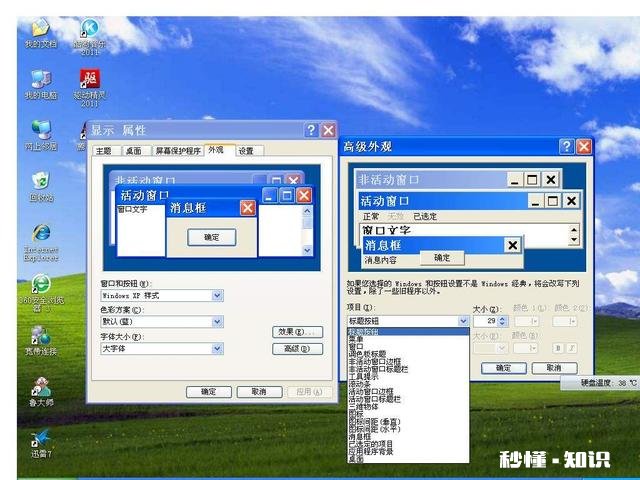Switch to 屏幕保护程序 tab
The image size is (640, 480).
(x=177, y=151)
